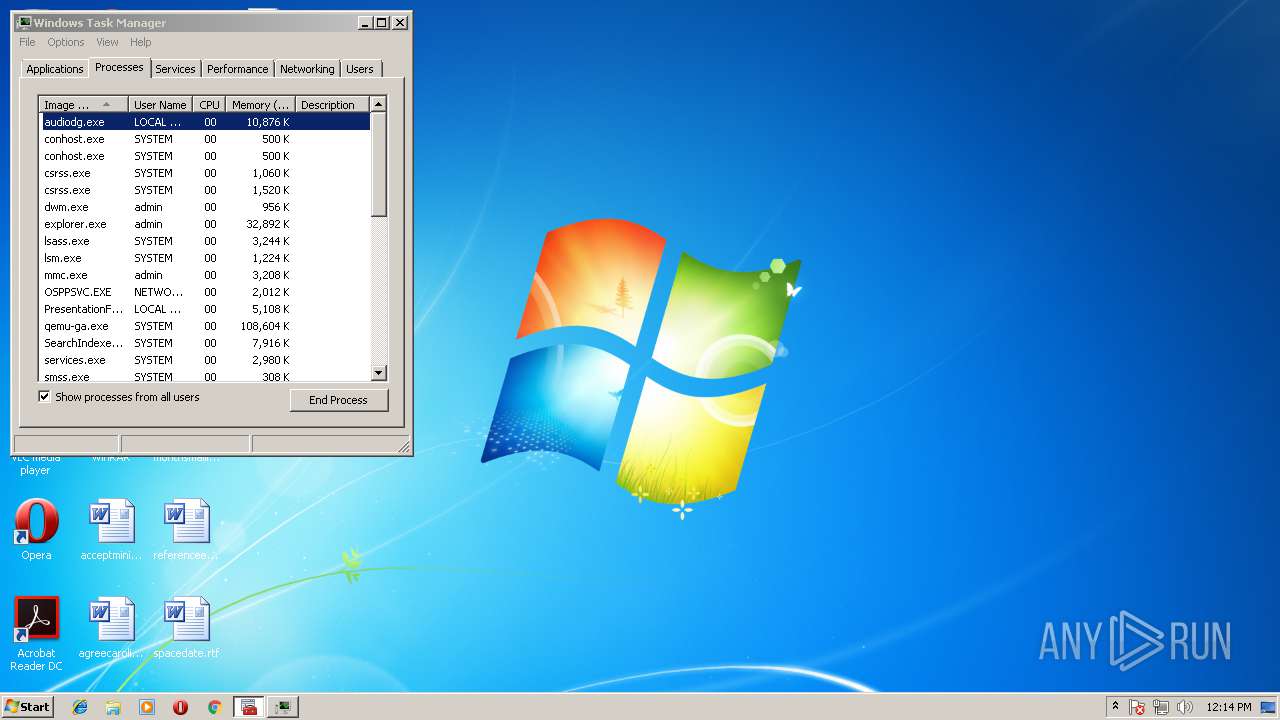1280x720 pixels.
Task: Select the acceptmini Word document icon
Action: [111, 530]
